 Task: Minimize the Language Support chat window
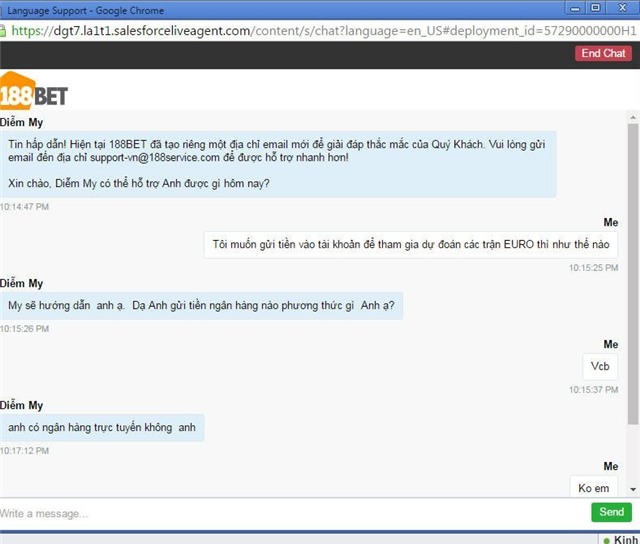(573, 7)
